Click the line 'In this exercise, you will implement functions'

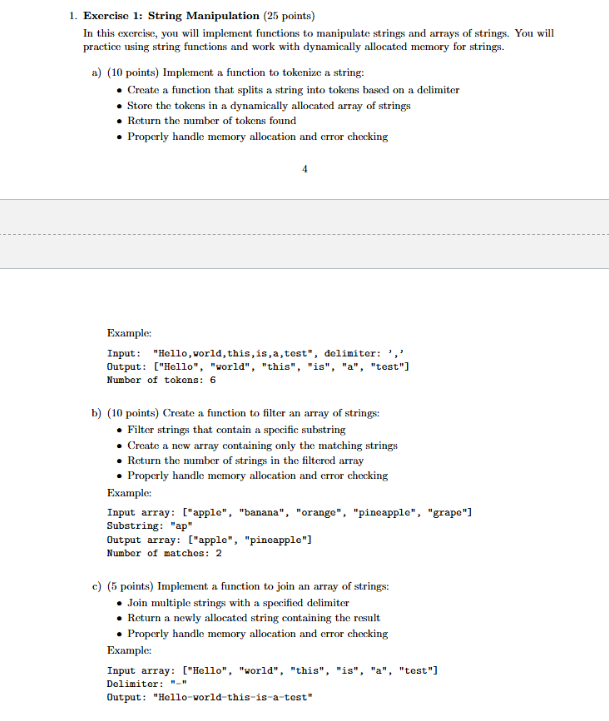click(318, 34)
